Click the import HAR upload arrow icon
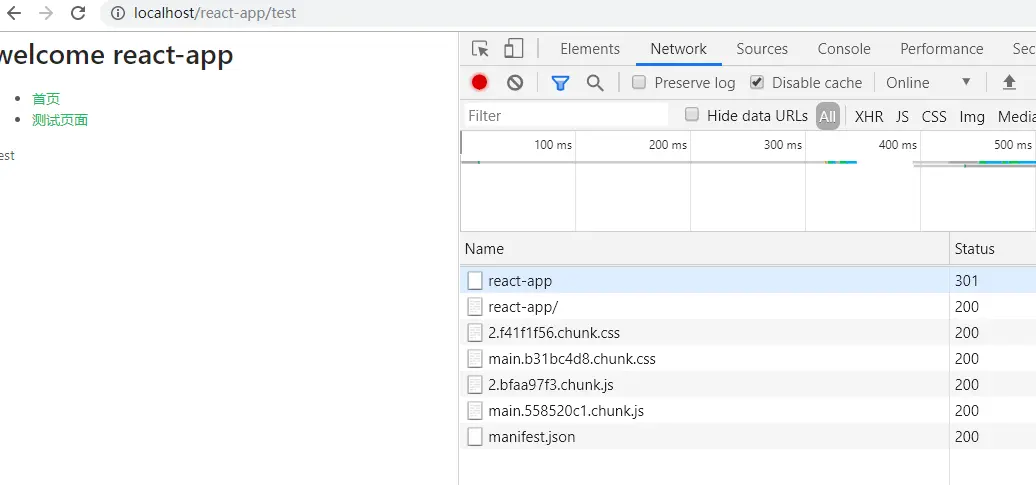 [1009, 83]
